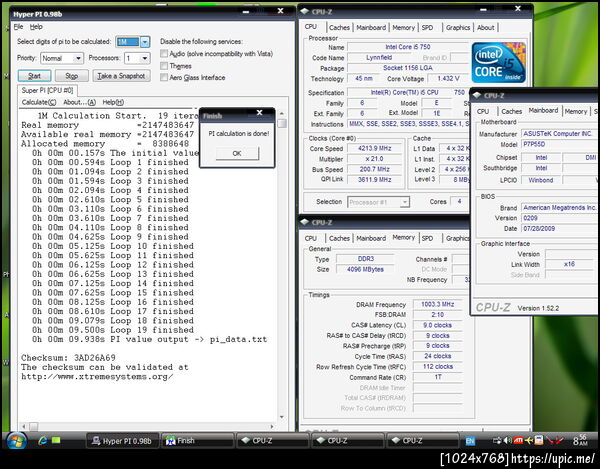Enable the Audio service disable checkbox
600x469 pixels.
(x=164, y=54)
